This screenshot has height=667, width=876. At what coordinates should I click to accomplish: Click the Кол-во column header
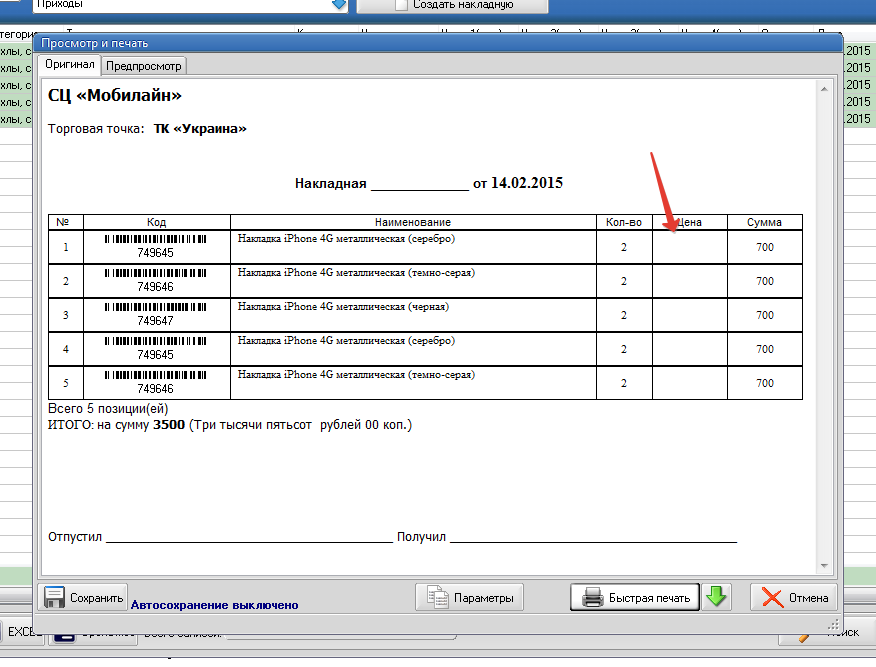[x=624, y=222]
